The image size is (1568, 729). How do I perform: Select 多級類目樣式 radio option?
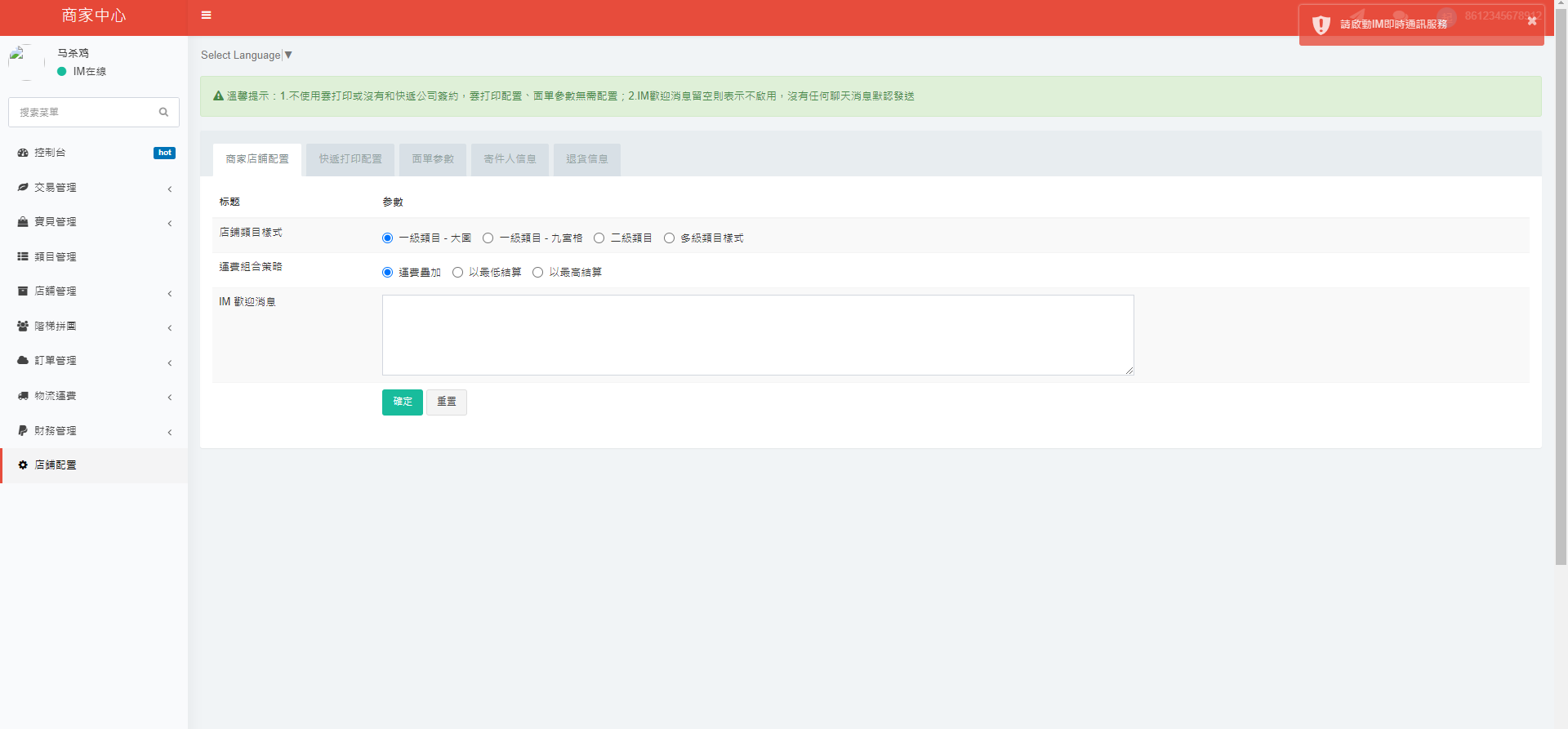click(x=669, y=238)
